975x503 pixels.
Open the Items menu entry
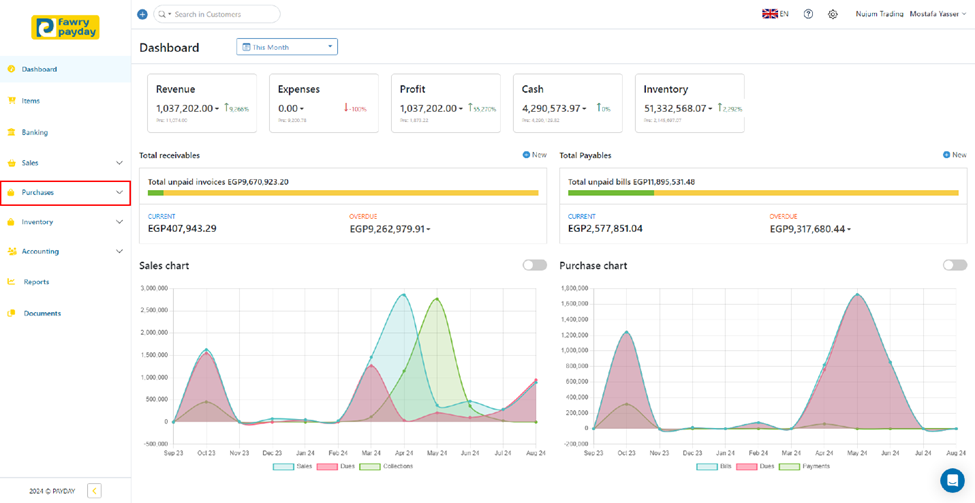[31, 101]
